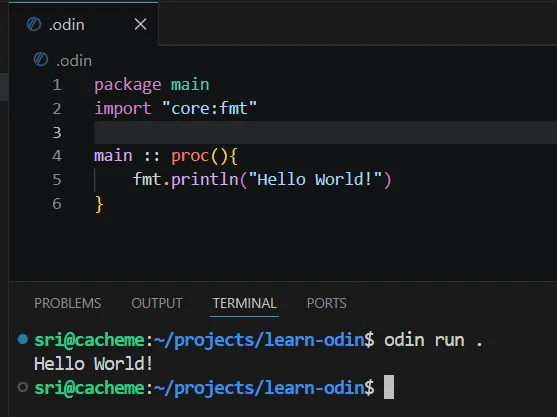Click 'println' in the fmt call
The height and width of the screenshot is (417, 557).
[205, 180]
